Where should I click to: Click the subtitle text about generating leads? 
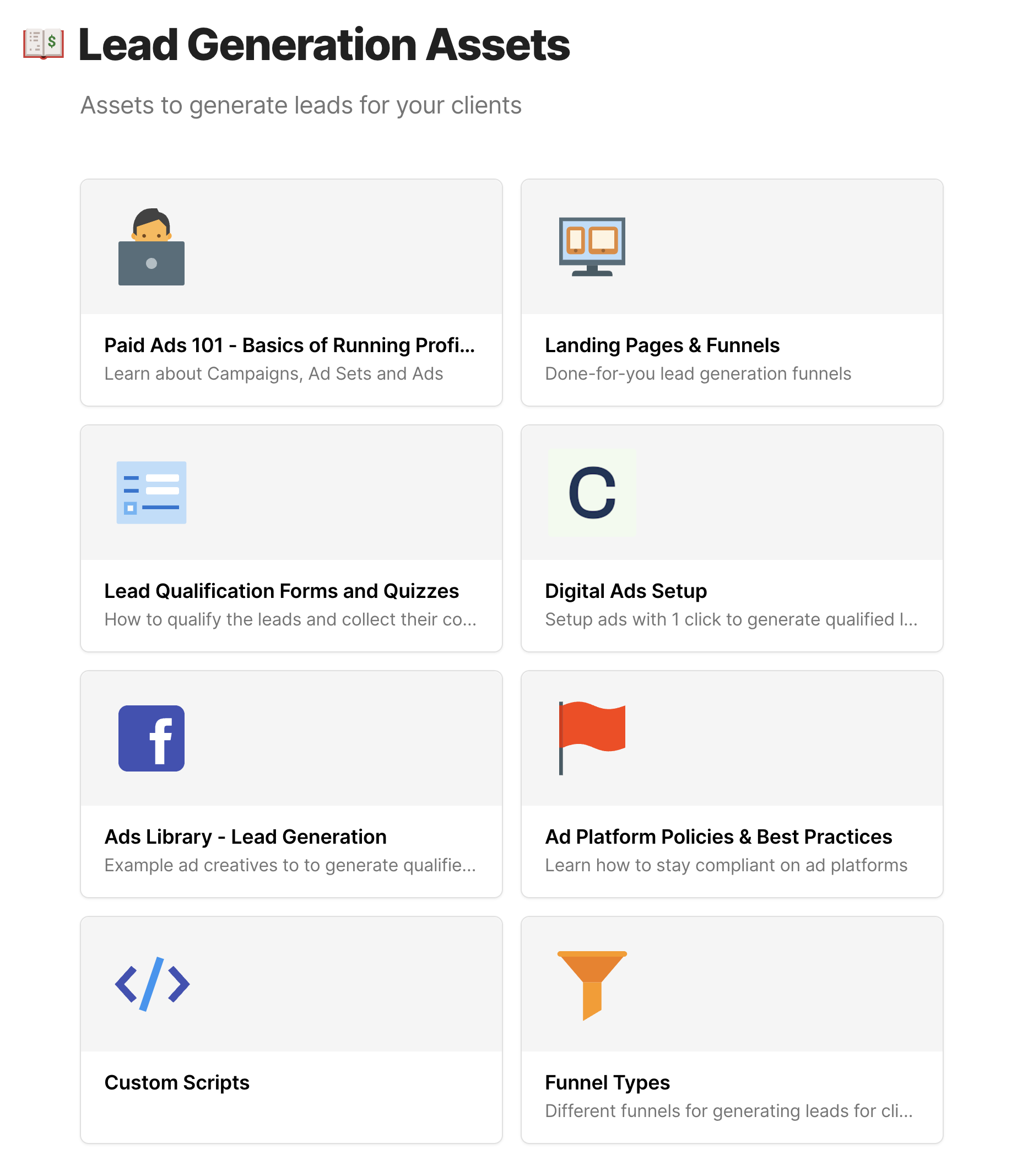(302, 105)
